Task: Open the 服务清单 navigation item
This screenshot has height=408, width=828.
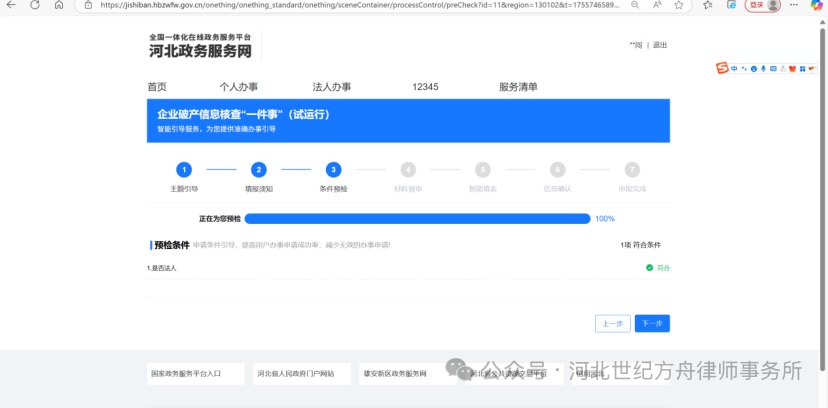Action: pyautogui.click(x=518, y=87)
